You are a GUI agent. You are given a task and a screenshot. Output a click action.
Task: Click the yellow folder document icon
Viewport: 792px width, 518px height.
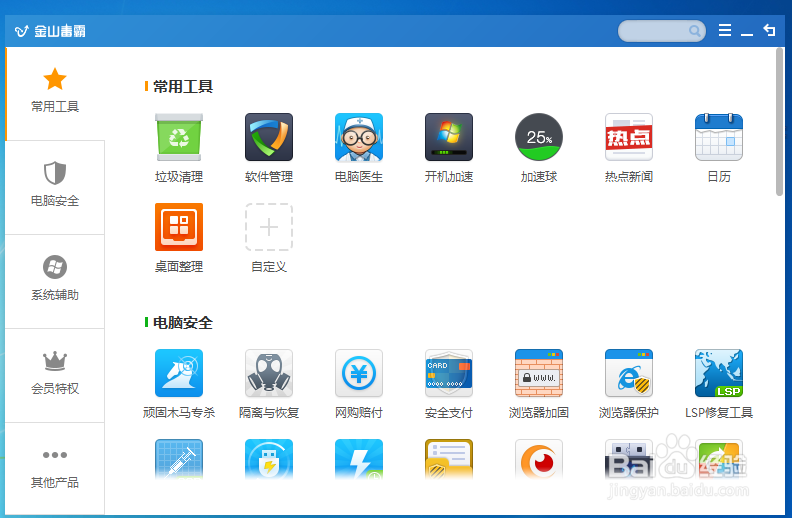pyautogui.click(x=449, y=459)
